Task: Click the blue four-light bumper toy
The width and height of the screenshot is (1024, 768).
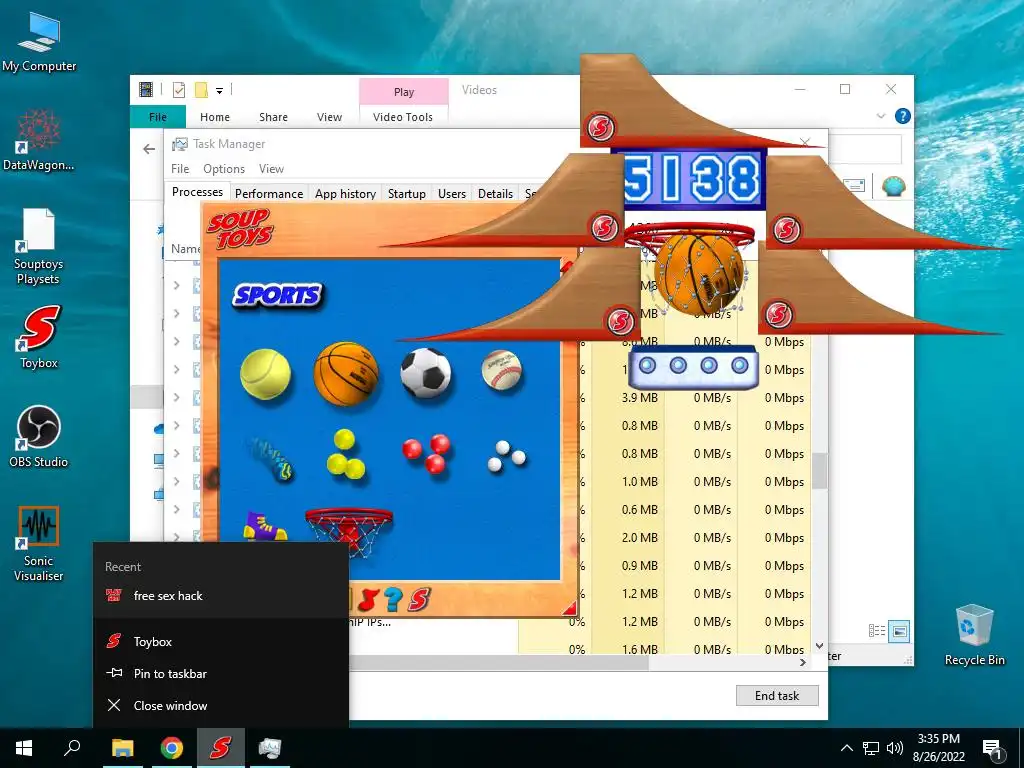Action: (x=693, y=366)
